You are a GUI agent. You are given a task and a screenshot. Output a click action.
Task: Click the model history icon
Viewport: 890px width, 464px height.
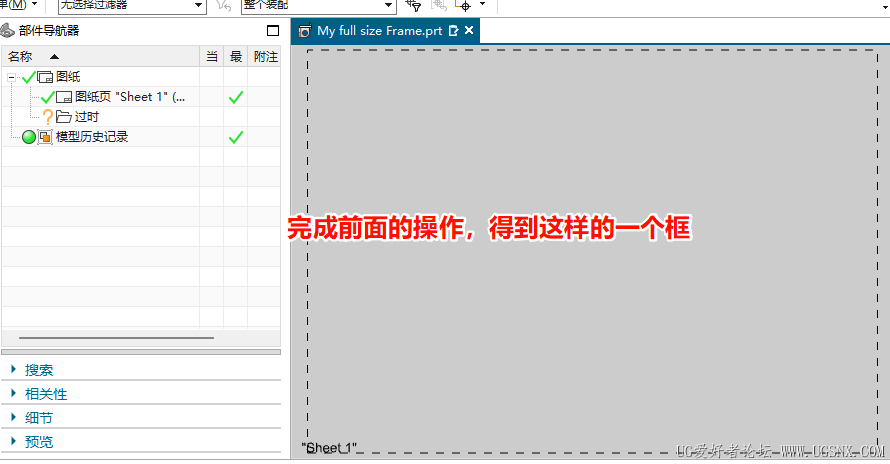[x=45, y=137]
